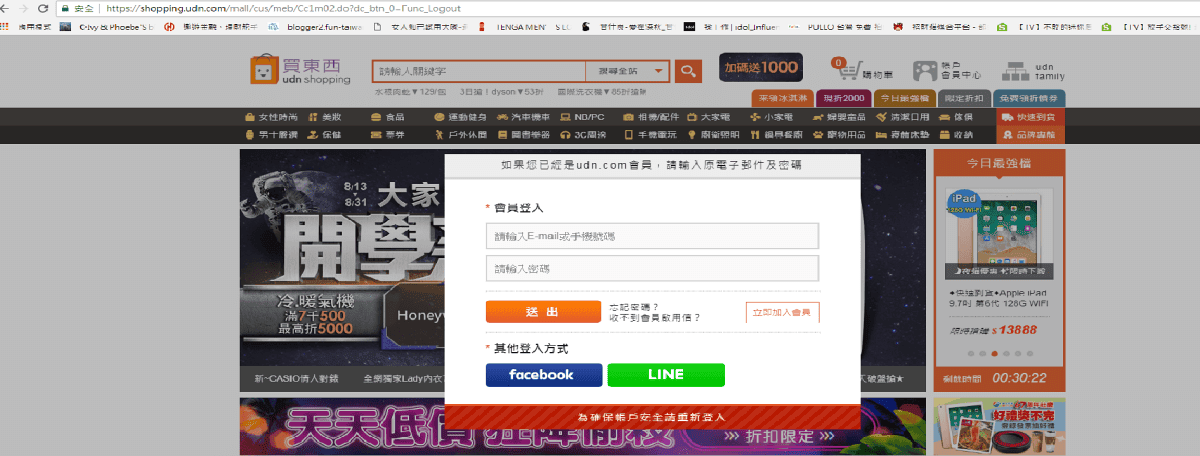Screen dimensions: 1200x456
Task: Open the 小家電 category
Action: [771, 117]
